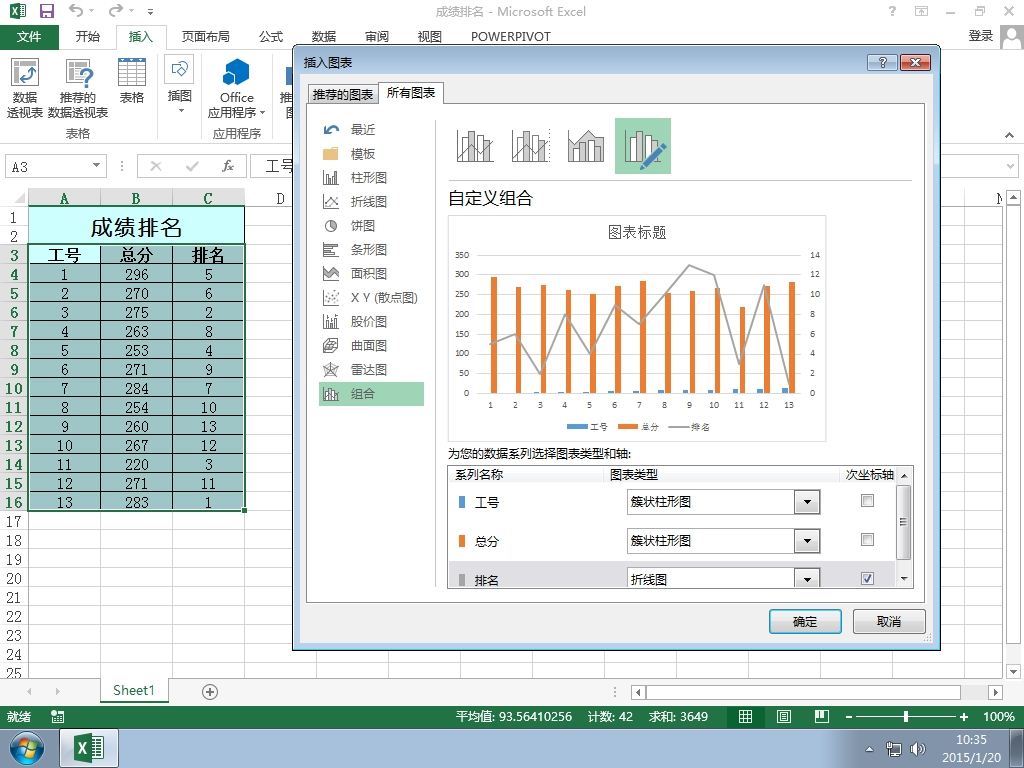
Task: Select Line chart (折线图) category
Action: point(371,202)
